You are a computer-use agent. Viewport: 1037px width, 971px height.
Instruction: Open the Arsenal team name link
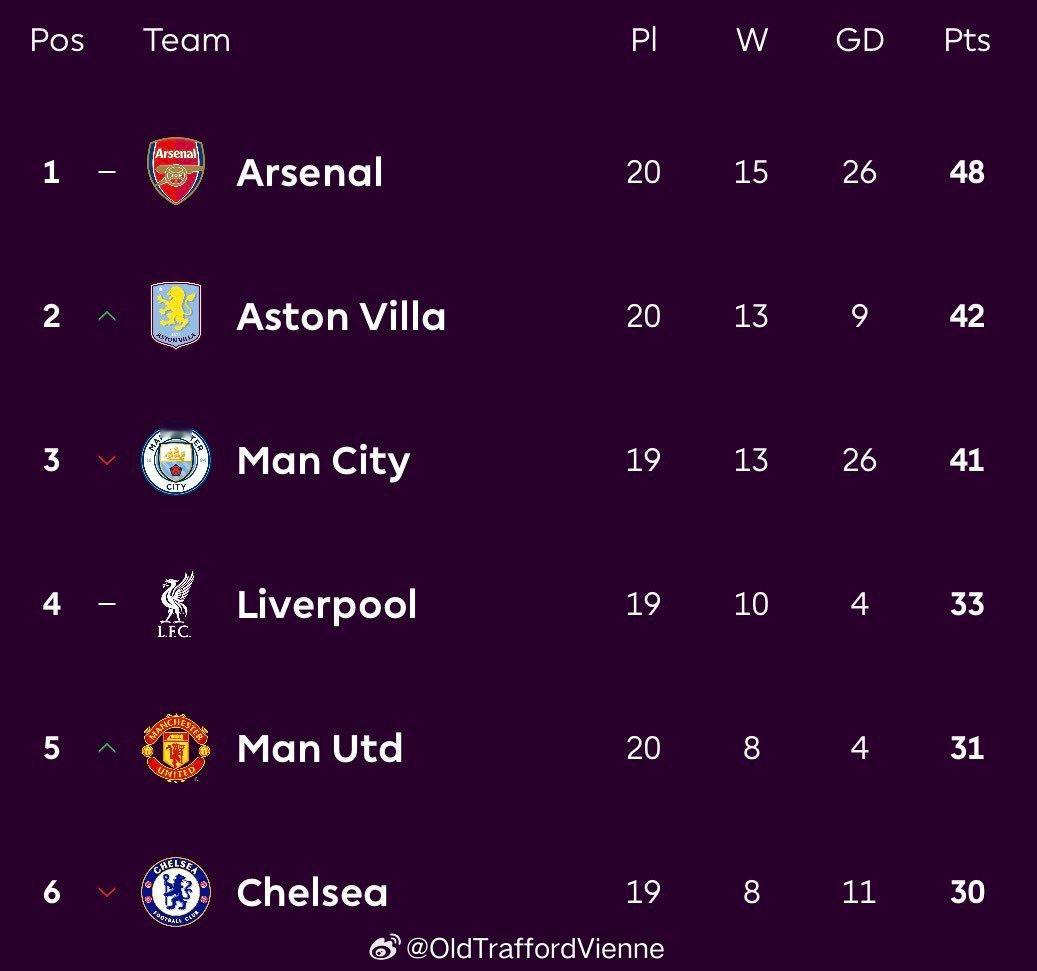(x=310, y=172)
